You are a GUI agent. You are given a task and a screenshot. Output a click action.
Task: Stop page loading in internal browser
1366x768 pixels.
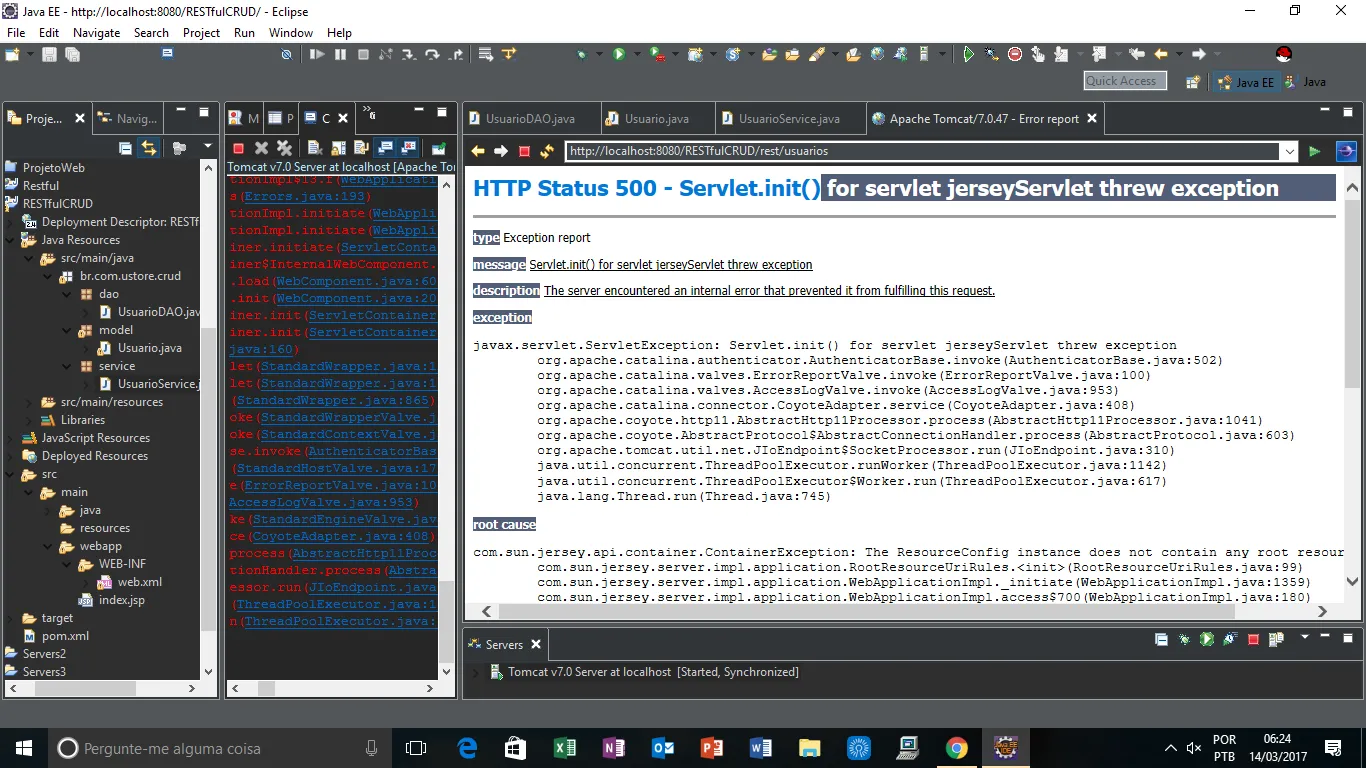click(524, 152)
